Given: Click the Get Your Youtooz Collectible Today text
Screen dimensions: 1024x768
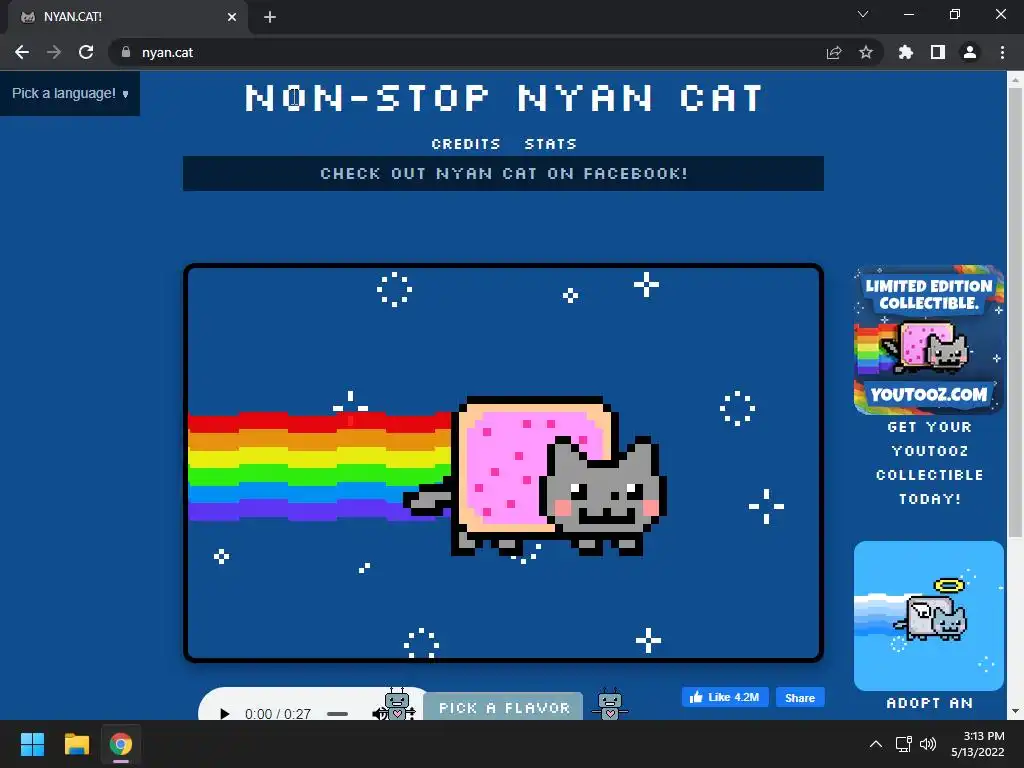Looking at the screenshot, I should (x=929, y=463).
